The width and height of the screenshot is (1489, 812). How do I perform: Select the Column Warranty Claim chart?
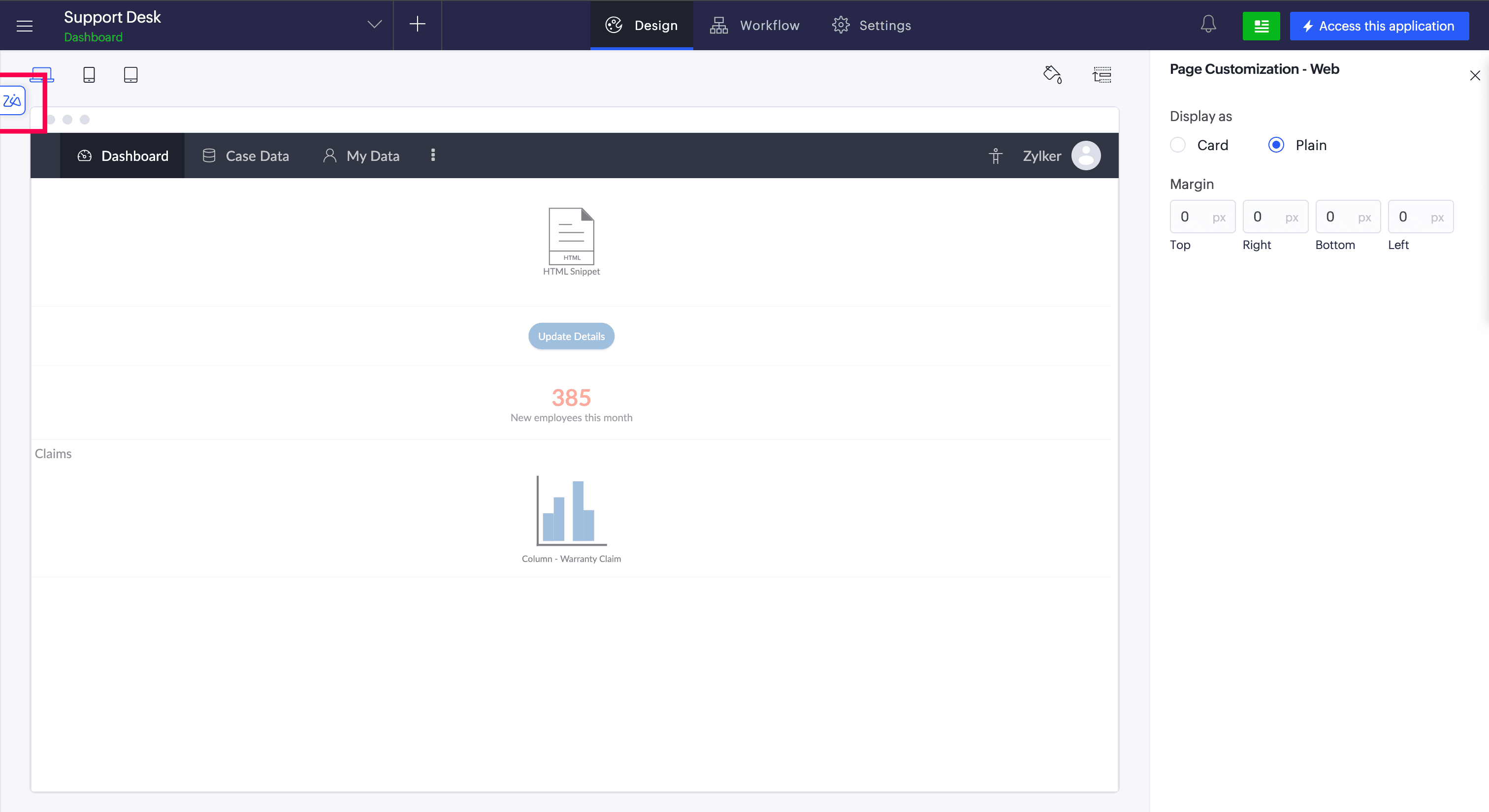point(571,519)
